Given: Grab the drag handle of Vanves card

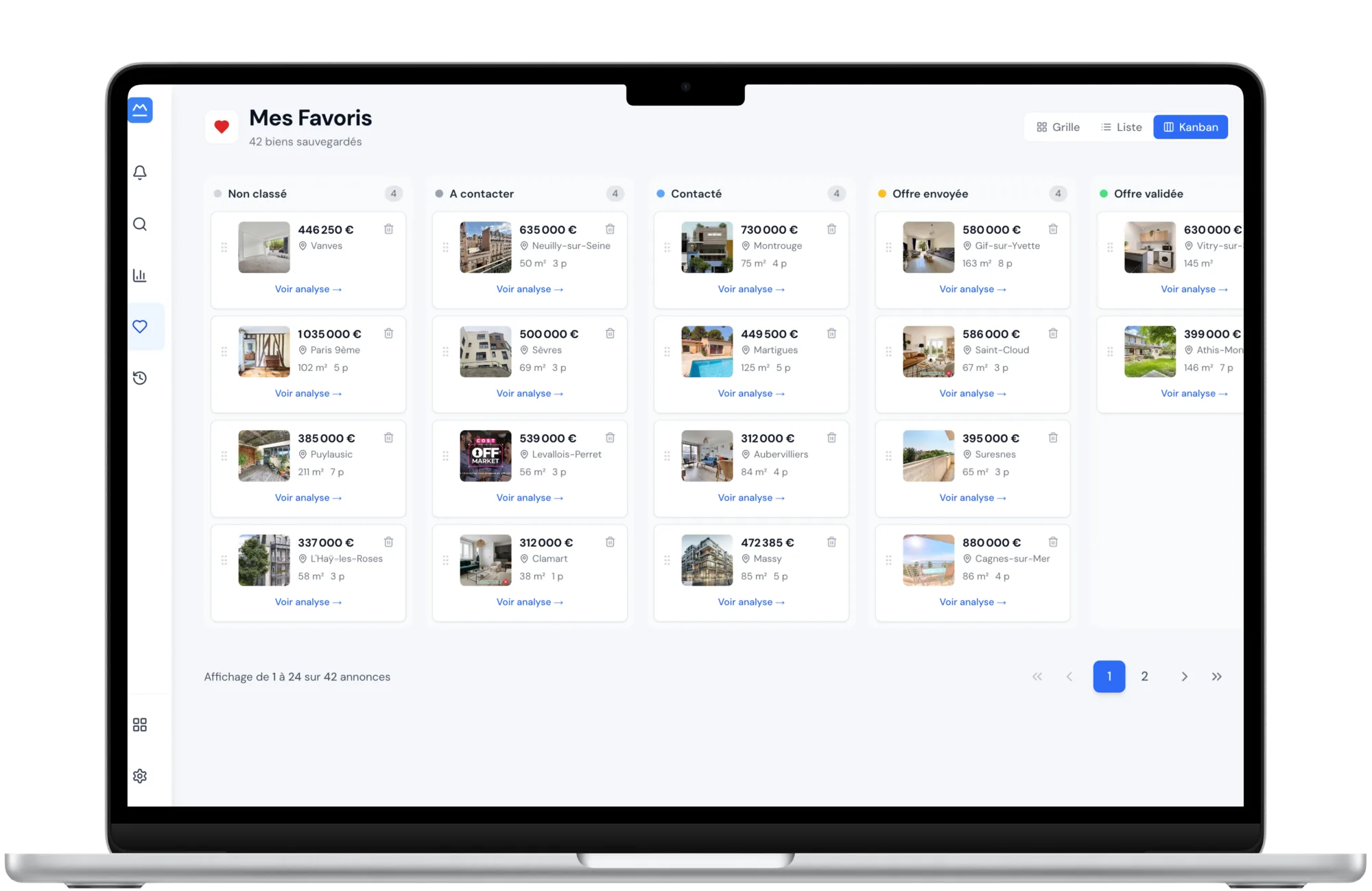Looking at the screenshot, I should click(x=224, y=248).
